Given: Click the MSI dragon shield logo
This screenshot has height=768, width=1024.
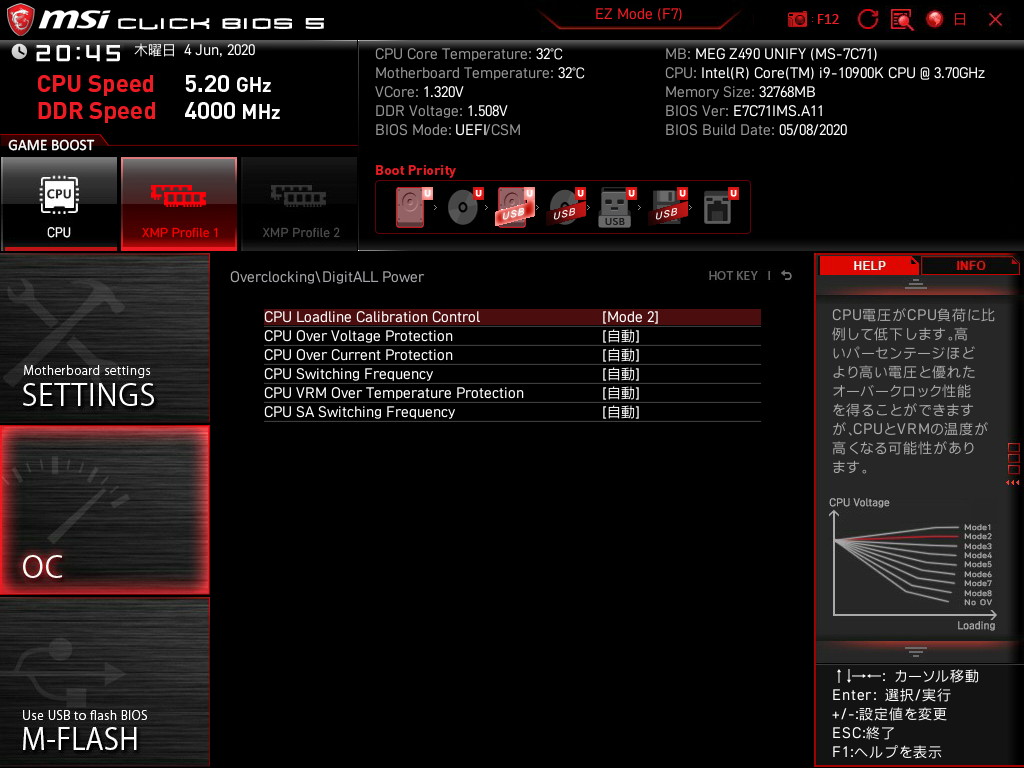Looking at the screenshot, I should point(20,19).
